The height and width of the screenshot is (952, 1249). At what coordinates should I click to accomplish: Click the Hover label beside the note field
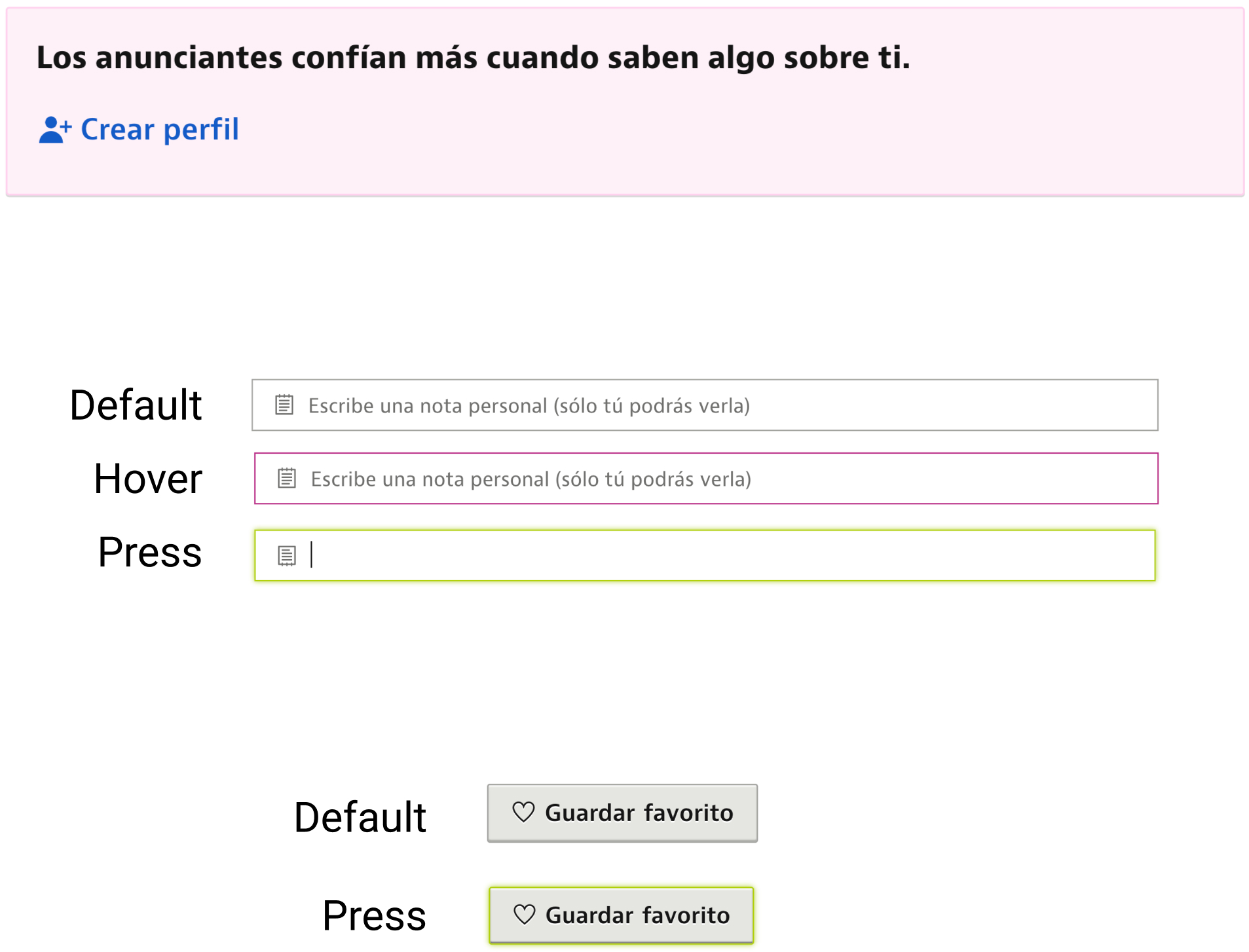pyautogui.click(x=148, y=479)
